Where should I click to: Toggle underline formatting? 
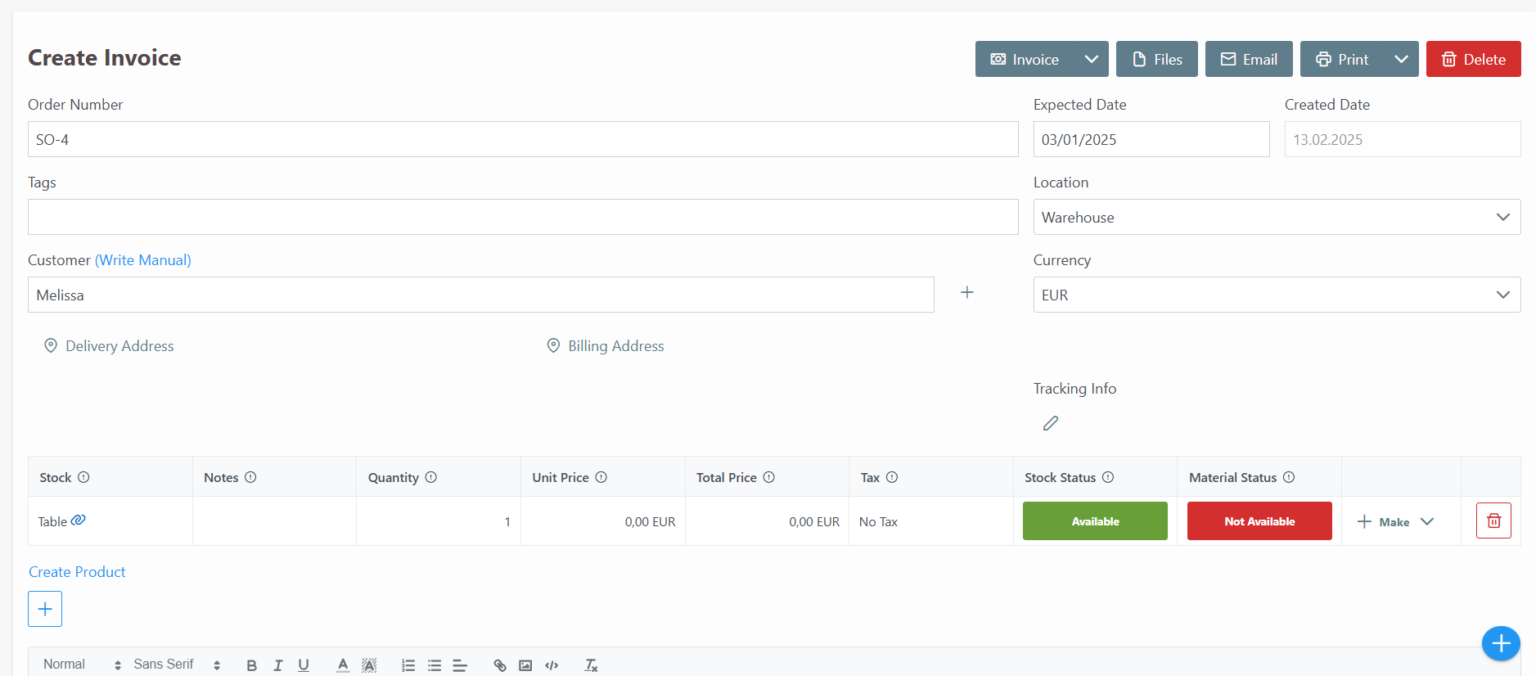click(303, 664)
